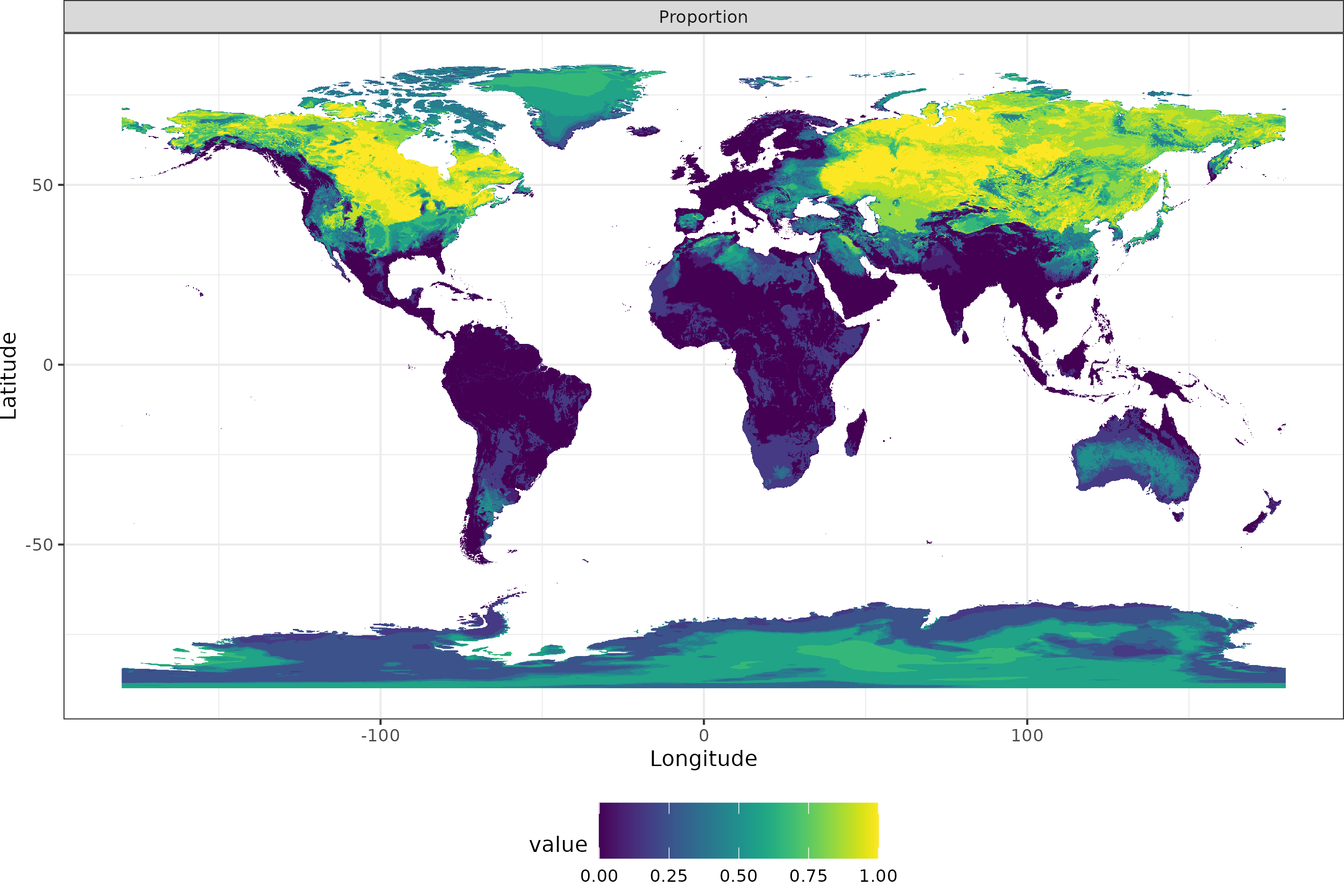
Task: Click the 0 longitude tick label
Action: [704, 735]
